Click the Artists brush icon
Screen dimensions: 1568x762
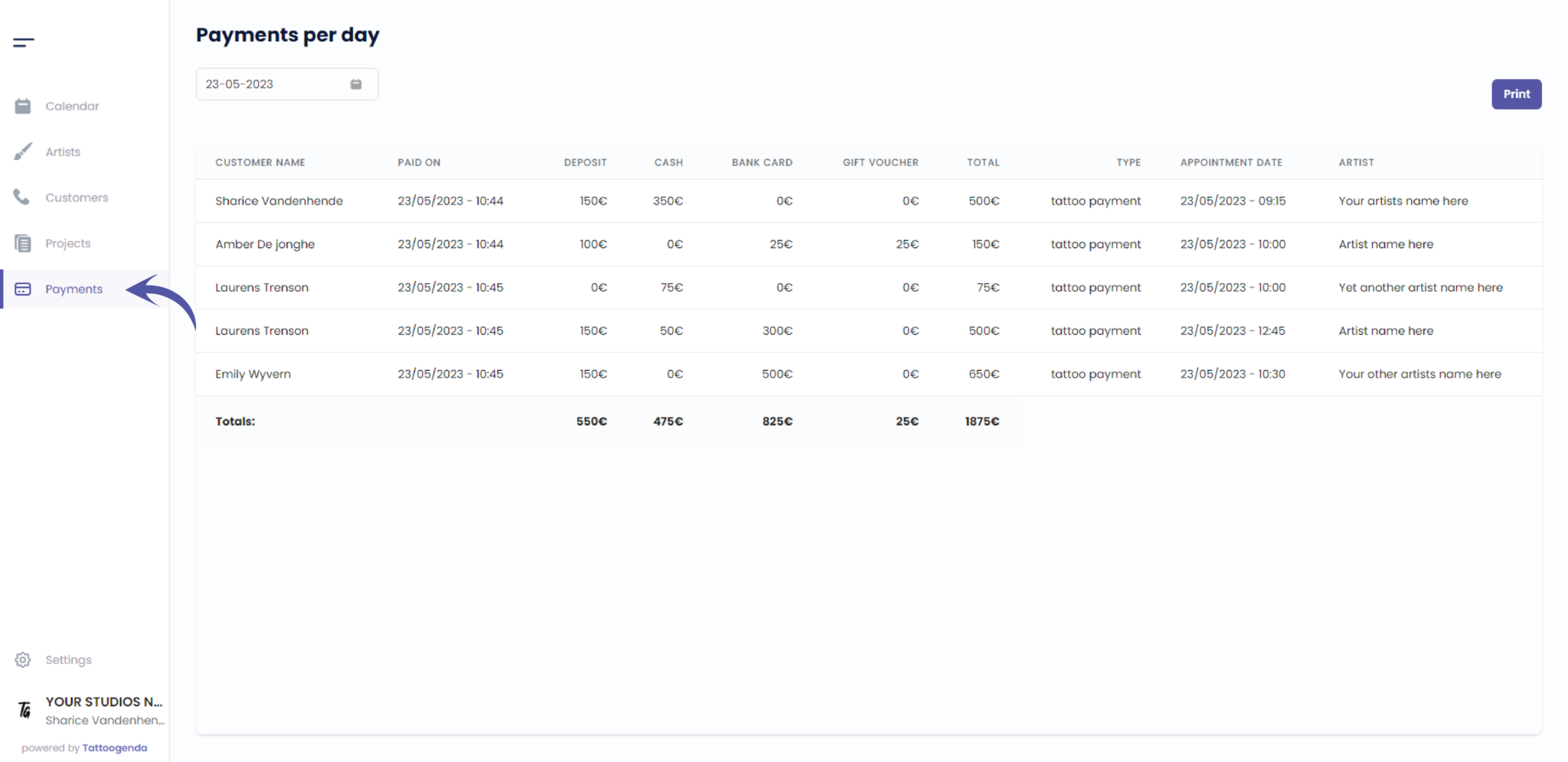[23, 152]
